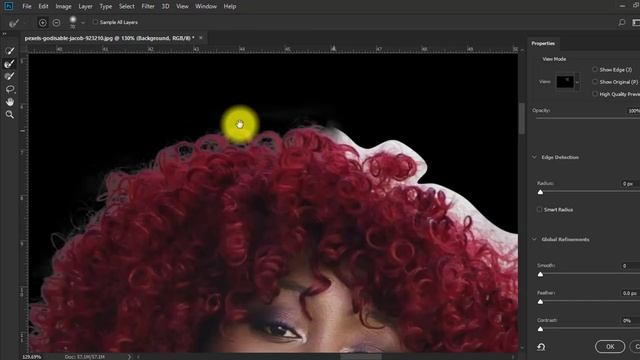Viewport: 640px width, 360px height.
Task: Close the document tab
Action: (200, 38)
